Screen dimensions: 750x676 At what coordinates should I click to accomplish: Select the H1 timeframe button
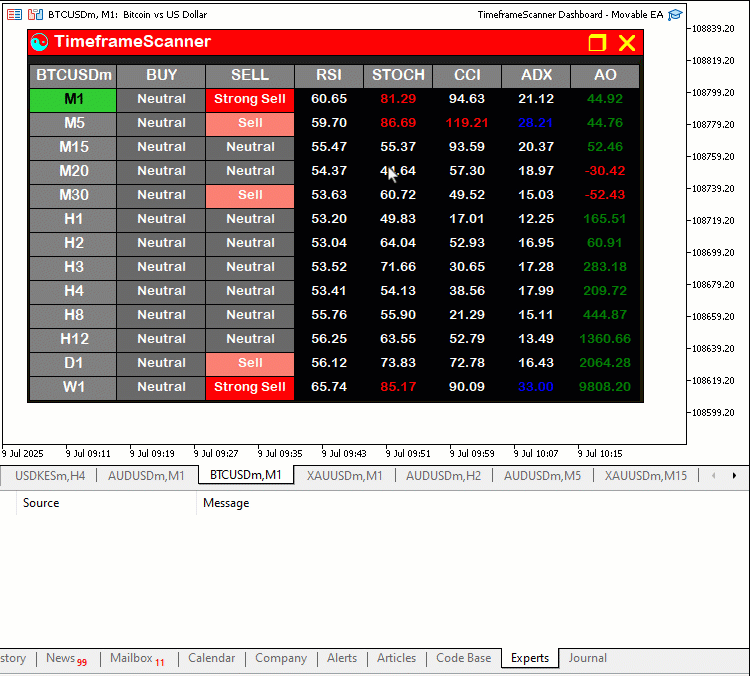[73, 220]
